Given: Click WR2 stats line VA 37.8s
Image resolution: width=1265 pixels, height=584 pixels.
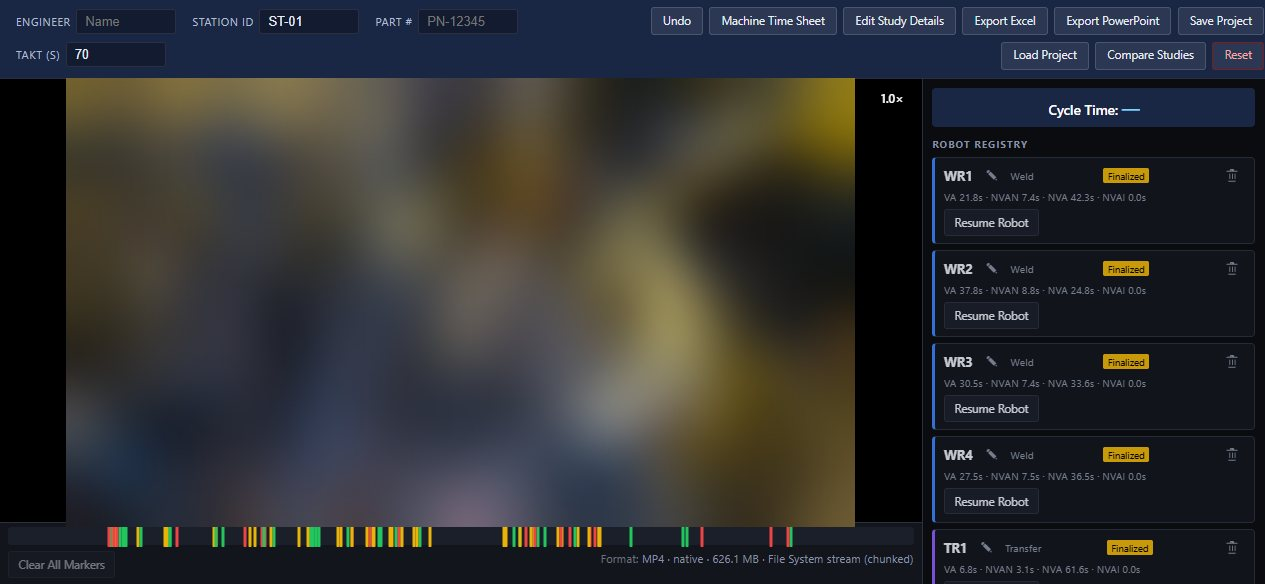Looking at the screenshot, I should pos(1045,291).
